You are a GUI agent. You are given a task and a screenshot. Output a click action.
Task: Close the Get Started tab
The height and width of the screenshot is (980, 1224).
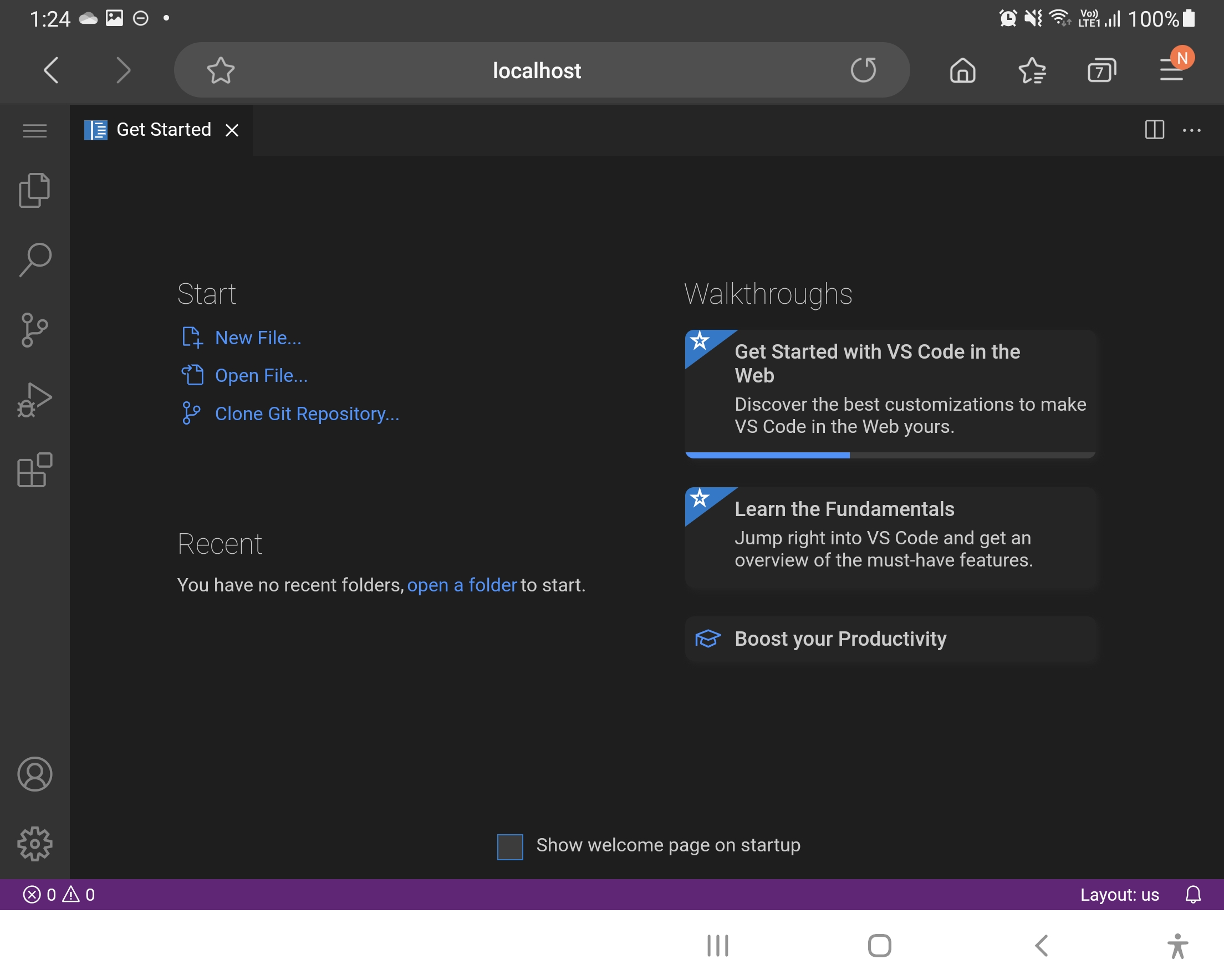coord(232,130)
